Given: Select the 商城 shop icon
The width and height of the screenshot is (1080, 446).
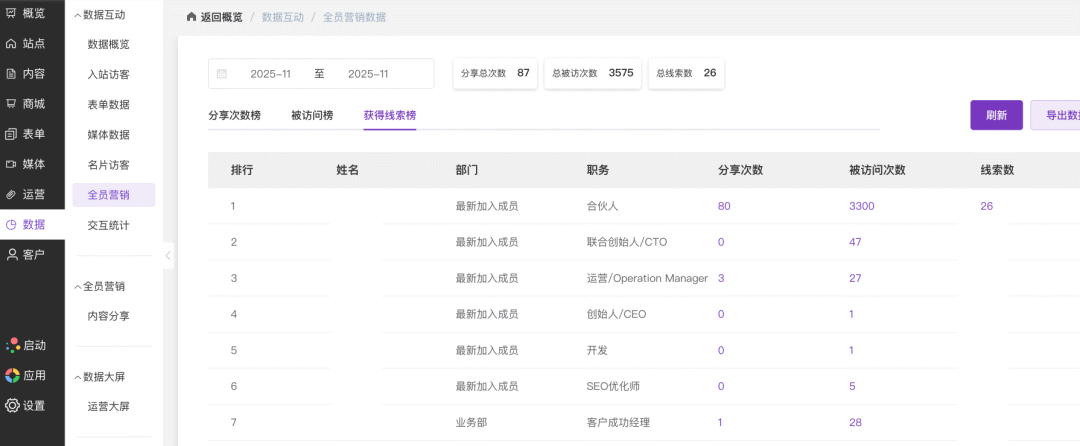Looking at the screenshot, I should point(11,104).
